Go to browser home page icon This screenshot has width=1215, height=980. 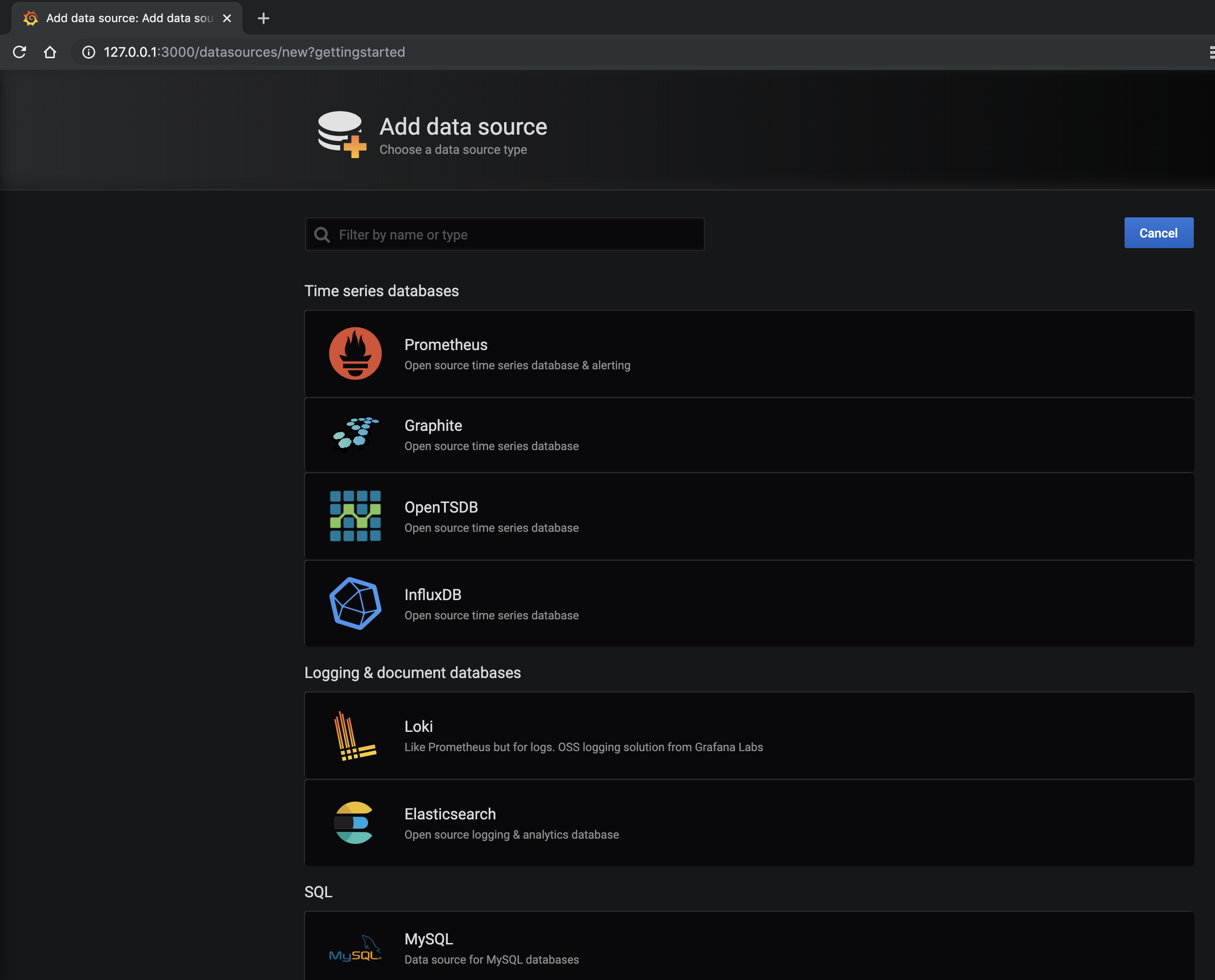tap(50, 52)
